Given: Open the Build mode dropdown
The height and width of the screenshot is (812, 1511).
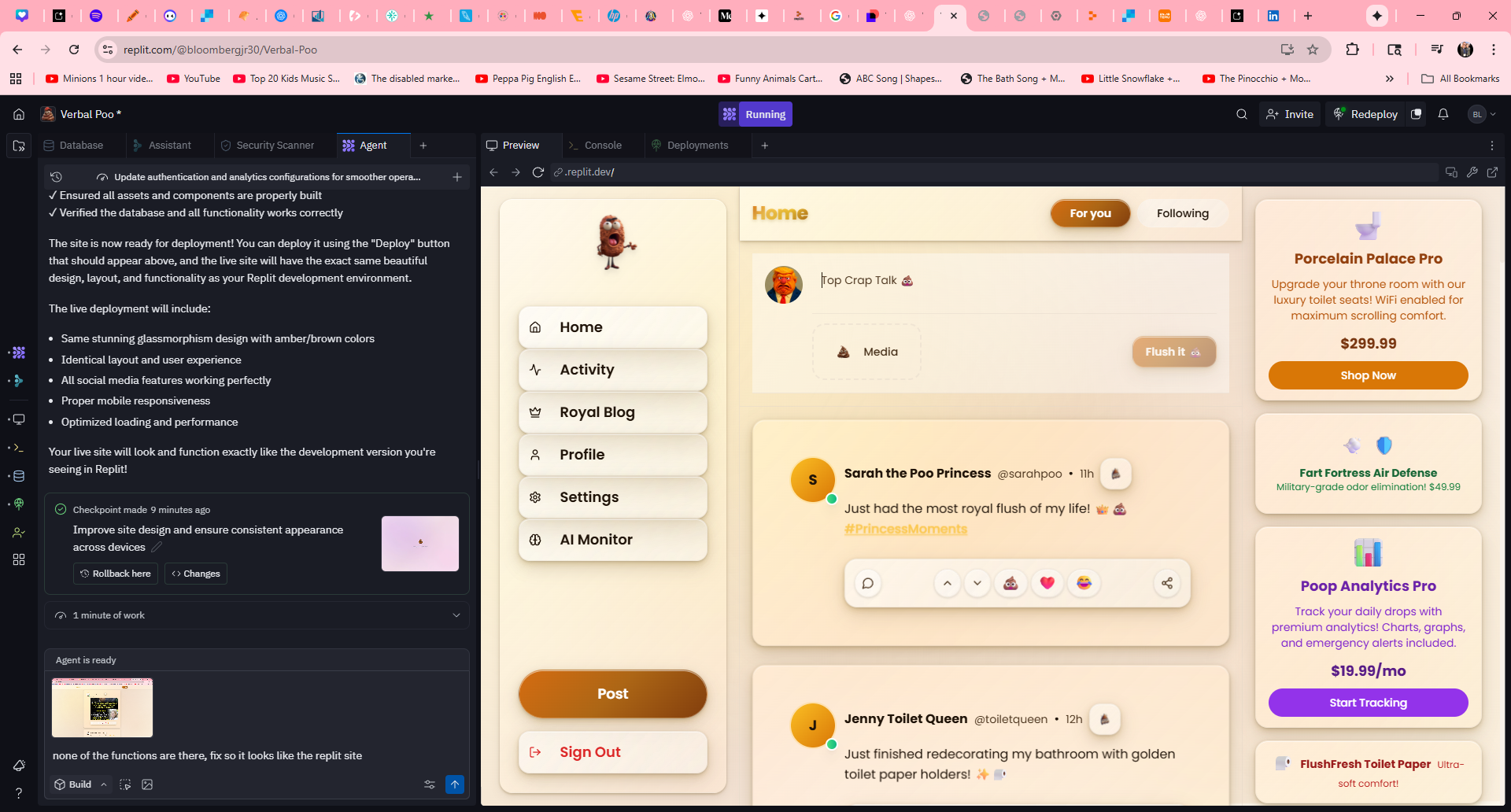Looking at the screenshot, I should pos(80,784).
